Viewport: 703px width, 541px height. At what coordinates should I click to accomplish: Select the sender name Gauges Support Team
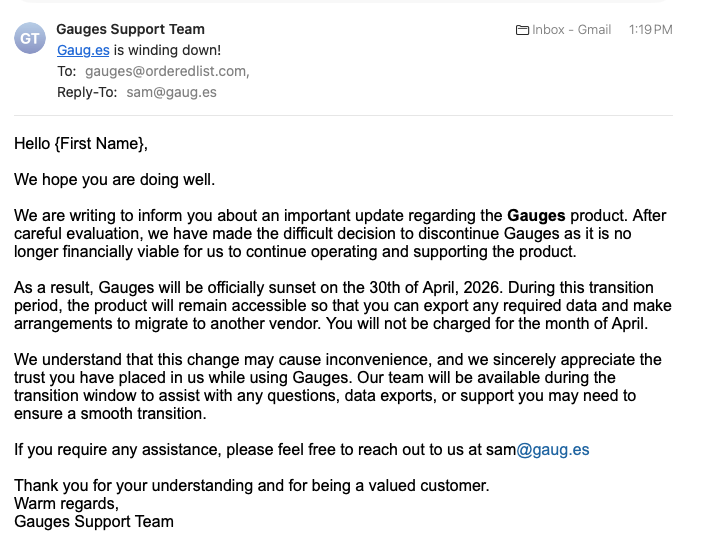coord(130,29)
